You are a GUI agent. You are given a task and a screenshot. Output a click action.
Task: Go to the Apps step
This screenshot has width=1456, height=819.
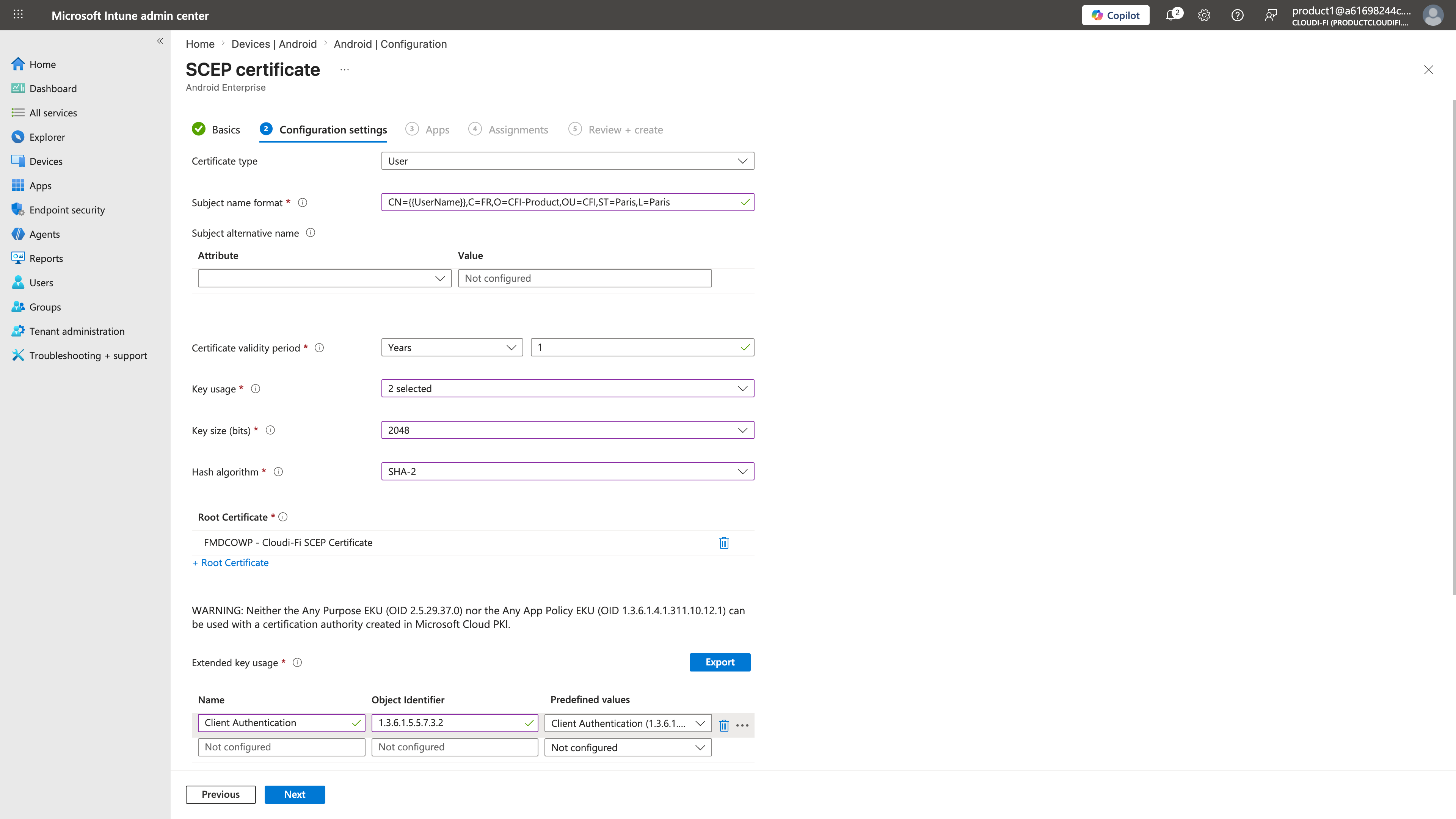[x=427, y=129]
